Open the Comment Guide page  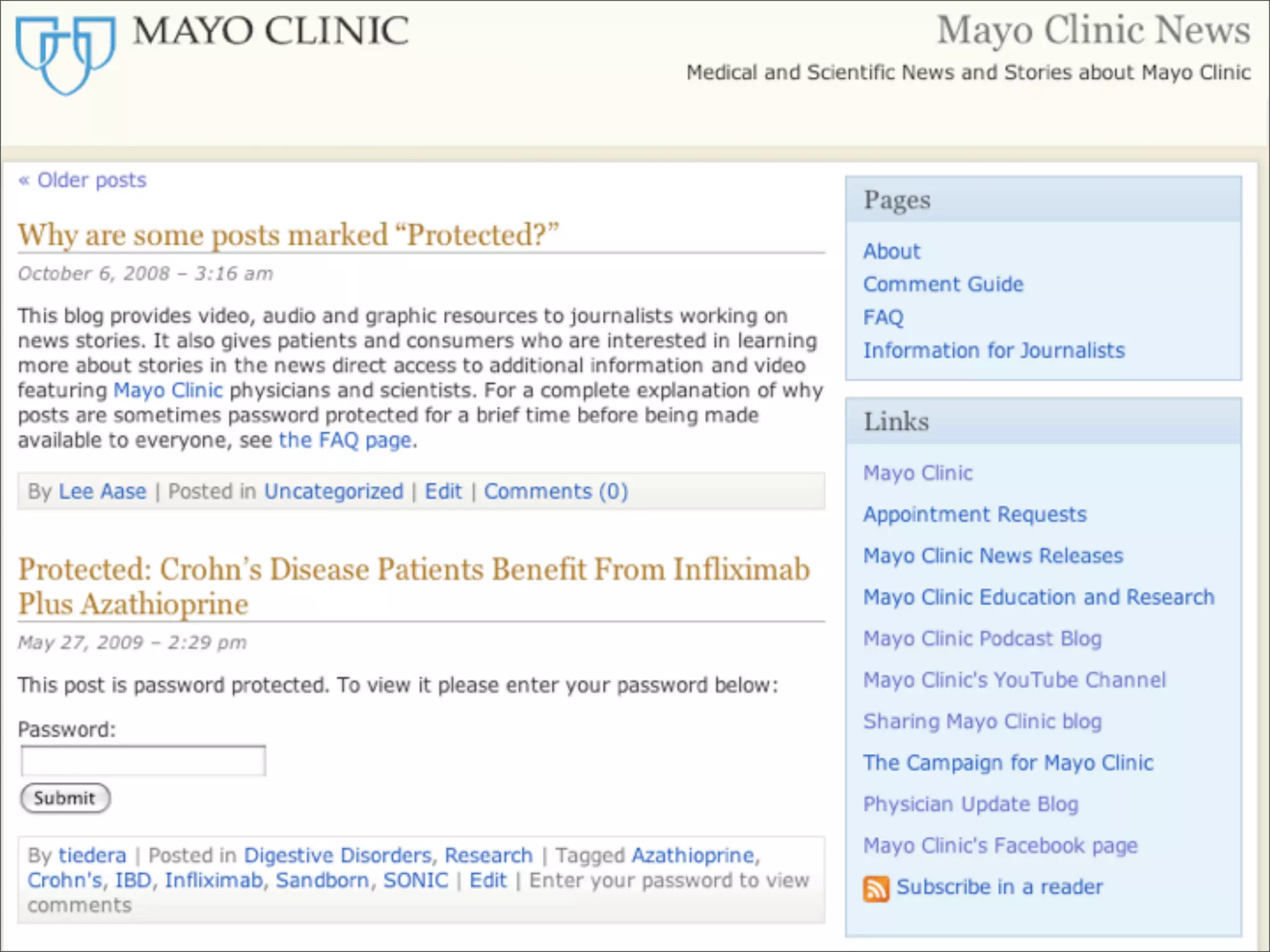[943, 284]
